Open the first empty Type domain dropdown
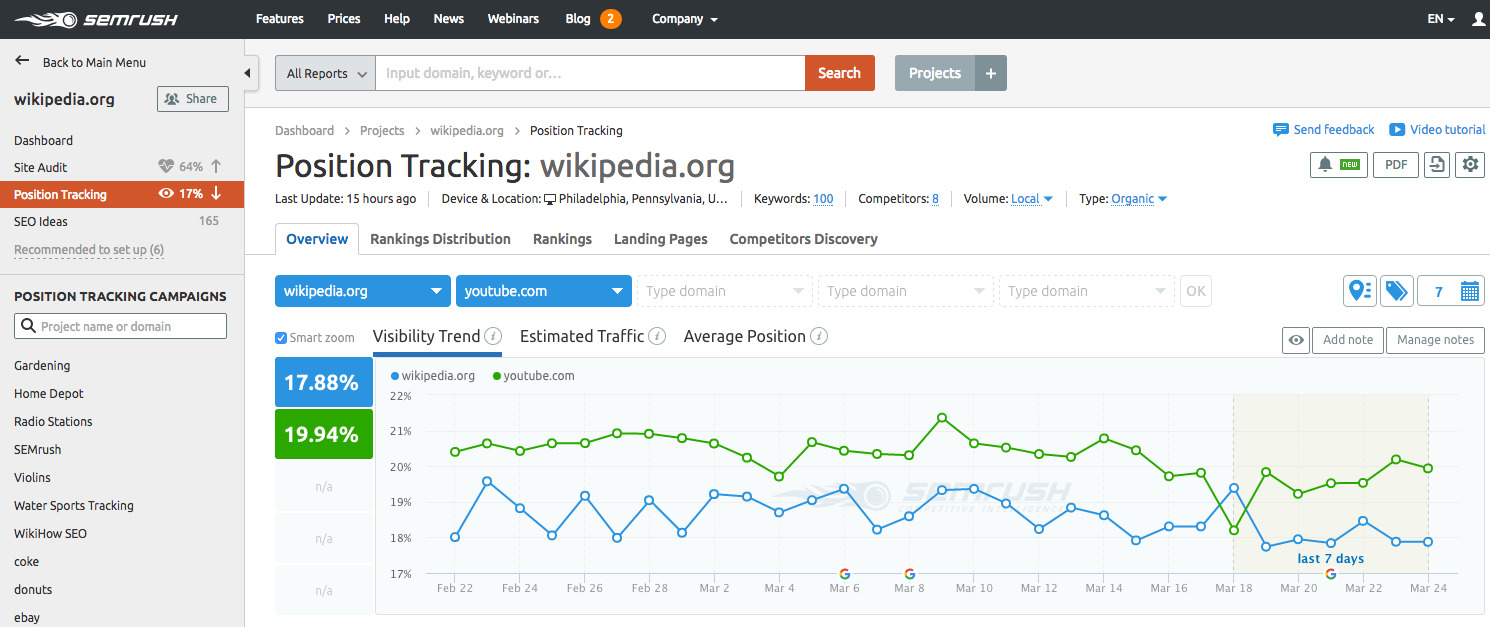 724,291
